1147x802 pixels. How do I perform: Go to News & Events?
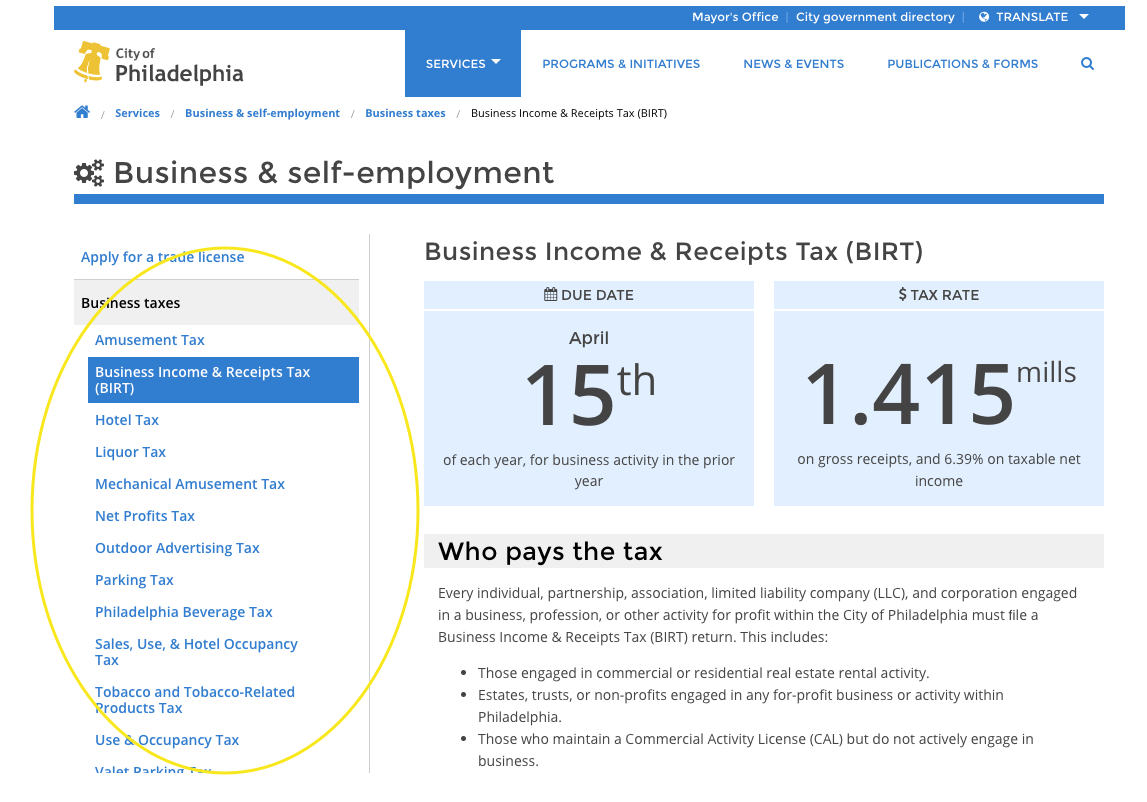coord(794,64)
